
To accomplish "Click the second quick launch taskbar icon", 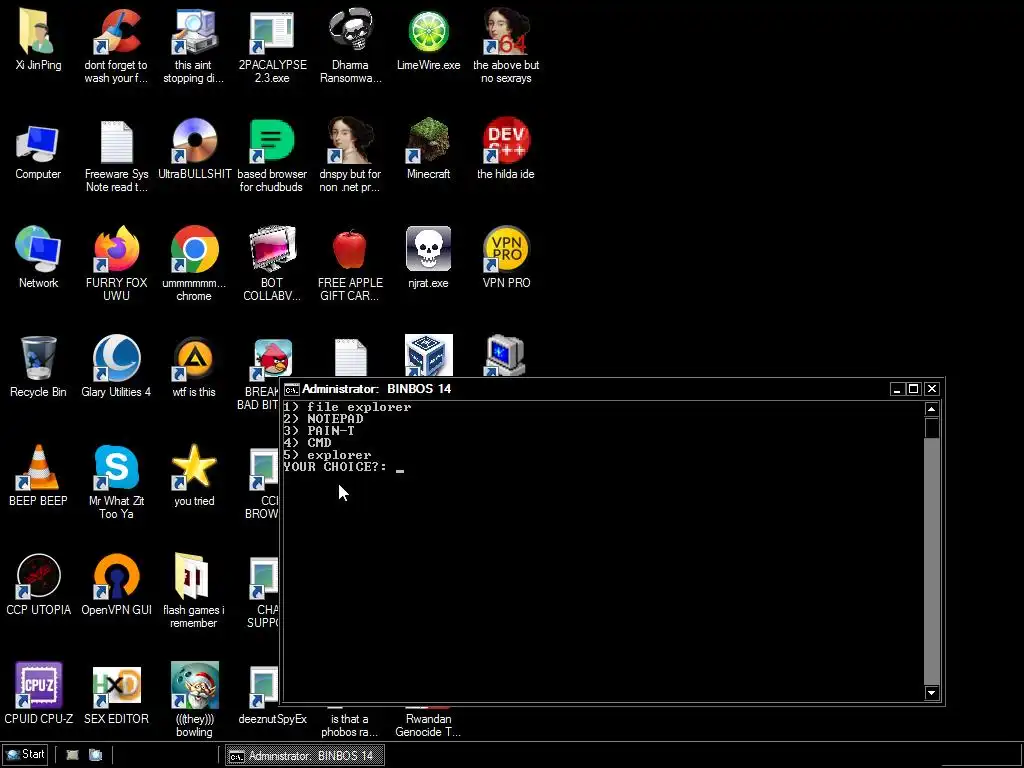I will pyautogui.click(x=95, y=755).
